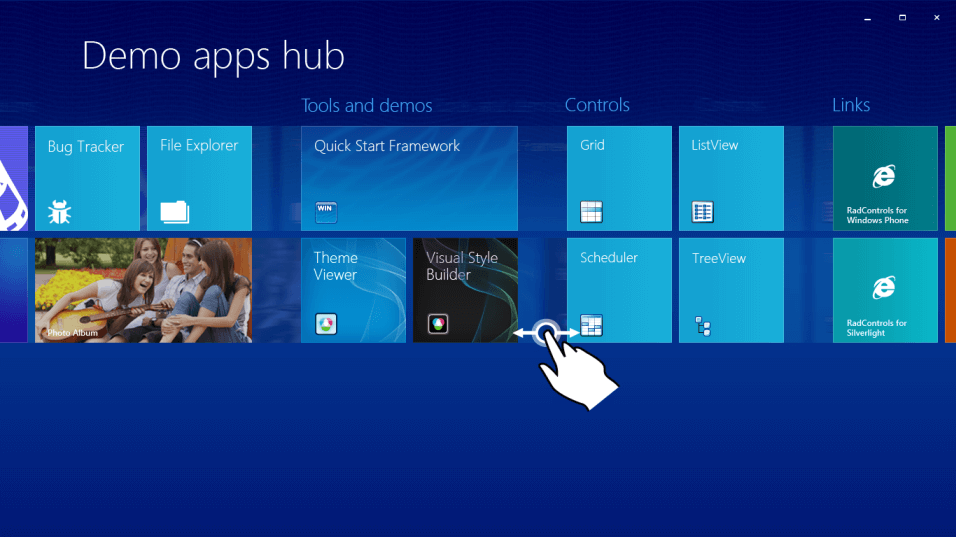Open the TreeView control demo
The height and width of the screenshot is (537, 956).
732,290
